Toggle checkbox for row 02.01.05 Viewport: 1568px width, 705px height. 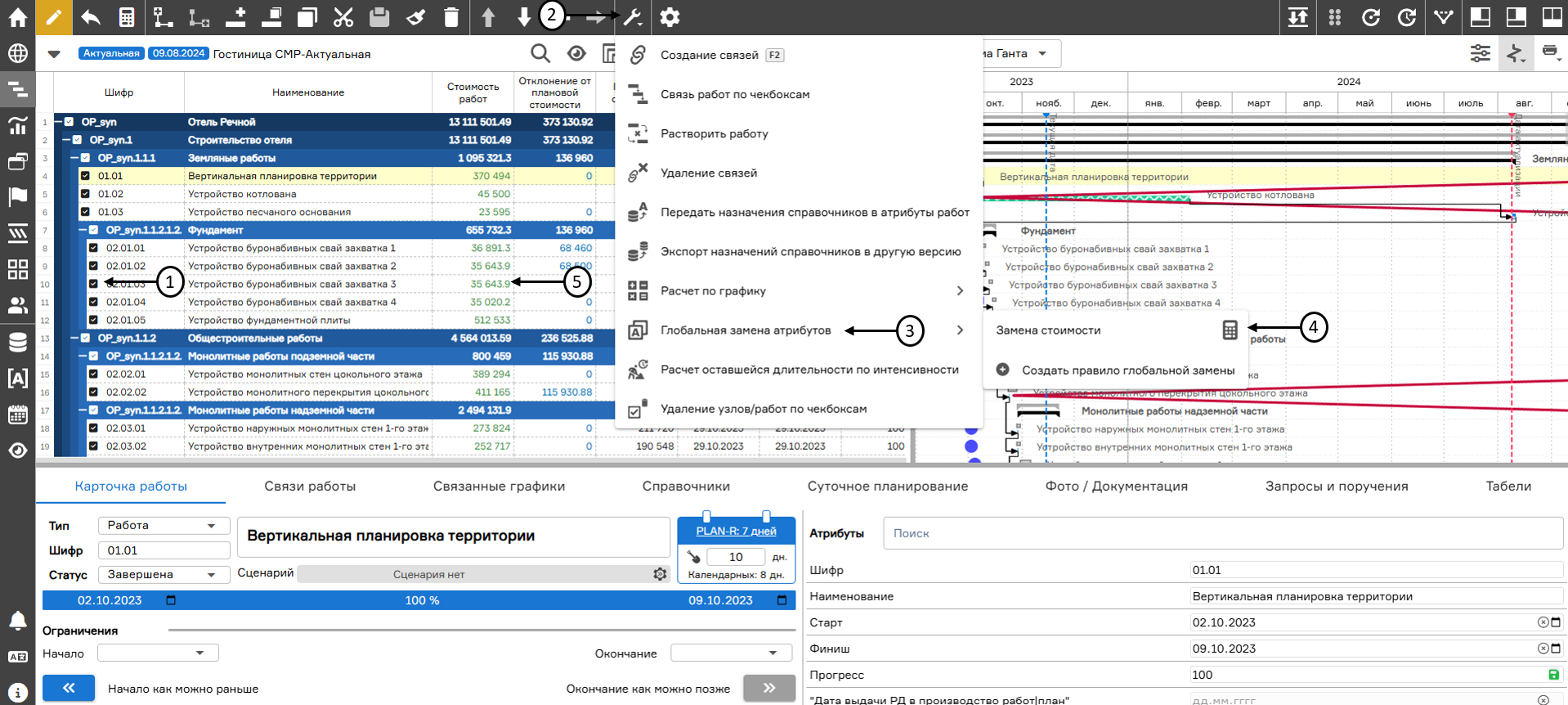click(x=93, y=320)
